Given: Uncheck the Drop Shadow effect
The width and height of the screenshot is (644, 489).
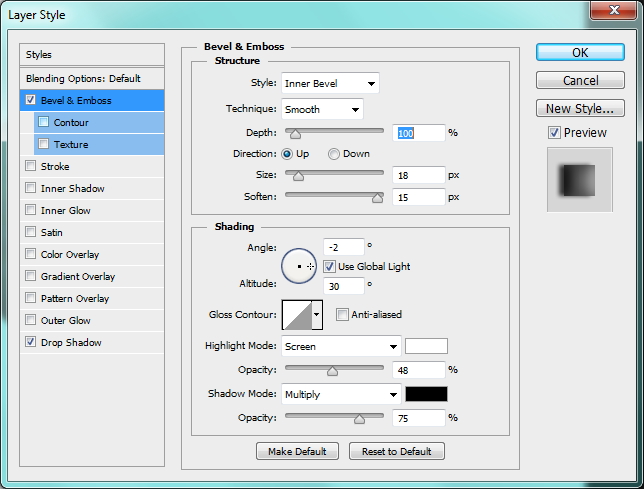Looking at the screenshot, I should pyautogui.click(x=31, y=343).
